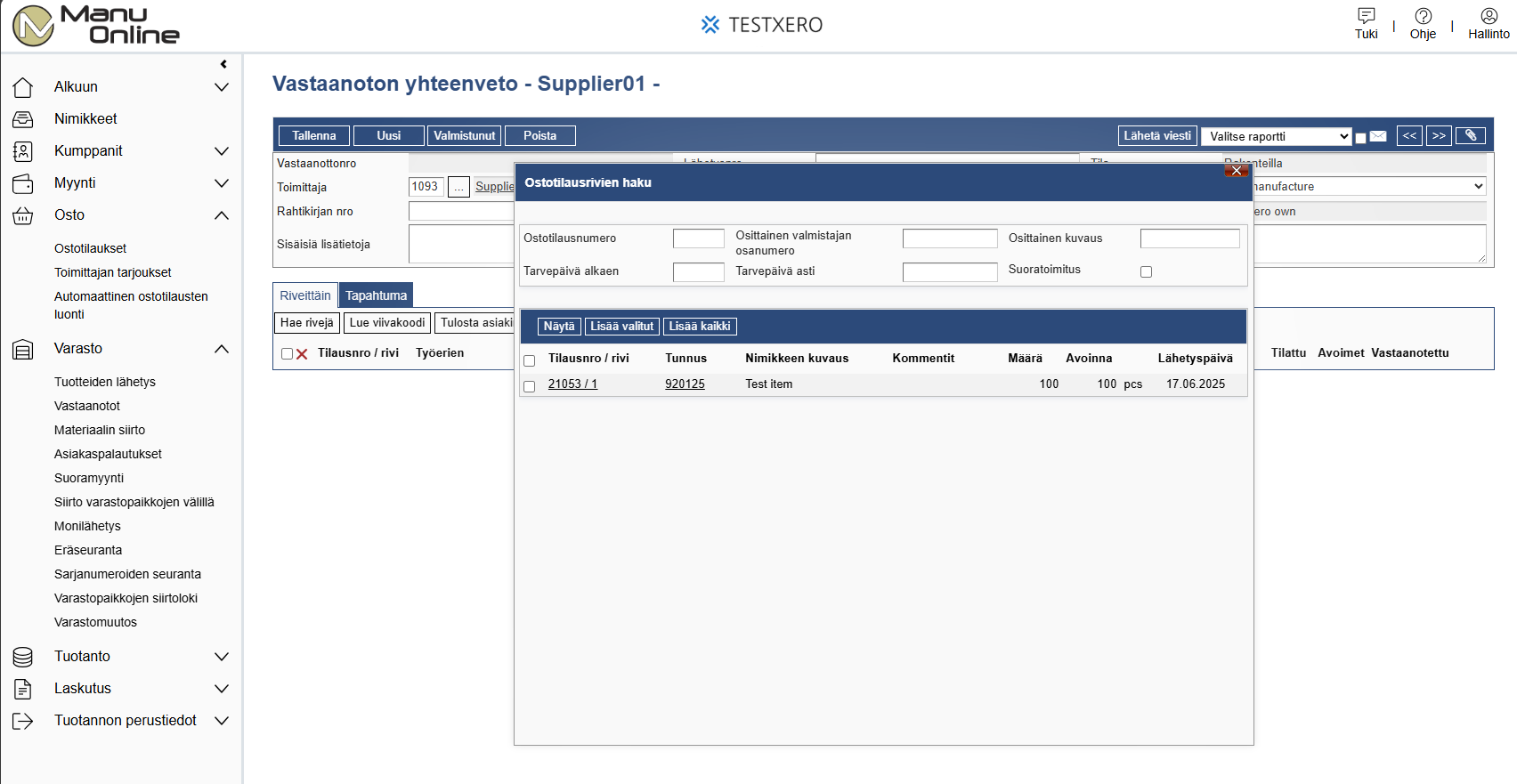Open Vastaanotot in the Varasto menu
This screenshot has width=1517, height=784.
(x=87, y=406)
